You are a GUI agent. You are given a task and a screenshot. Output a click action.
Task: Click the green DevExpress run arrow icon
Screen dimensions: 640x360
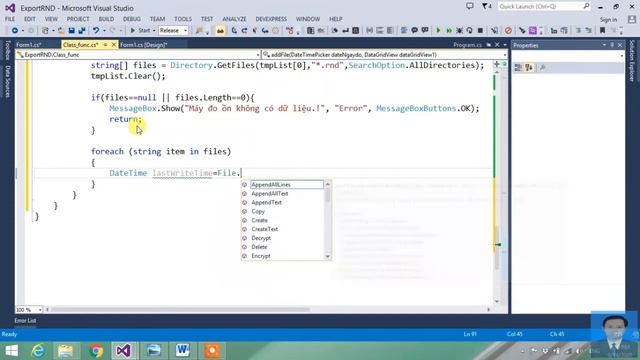click(438, 31)
